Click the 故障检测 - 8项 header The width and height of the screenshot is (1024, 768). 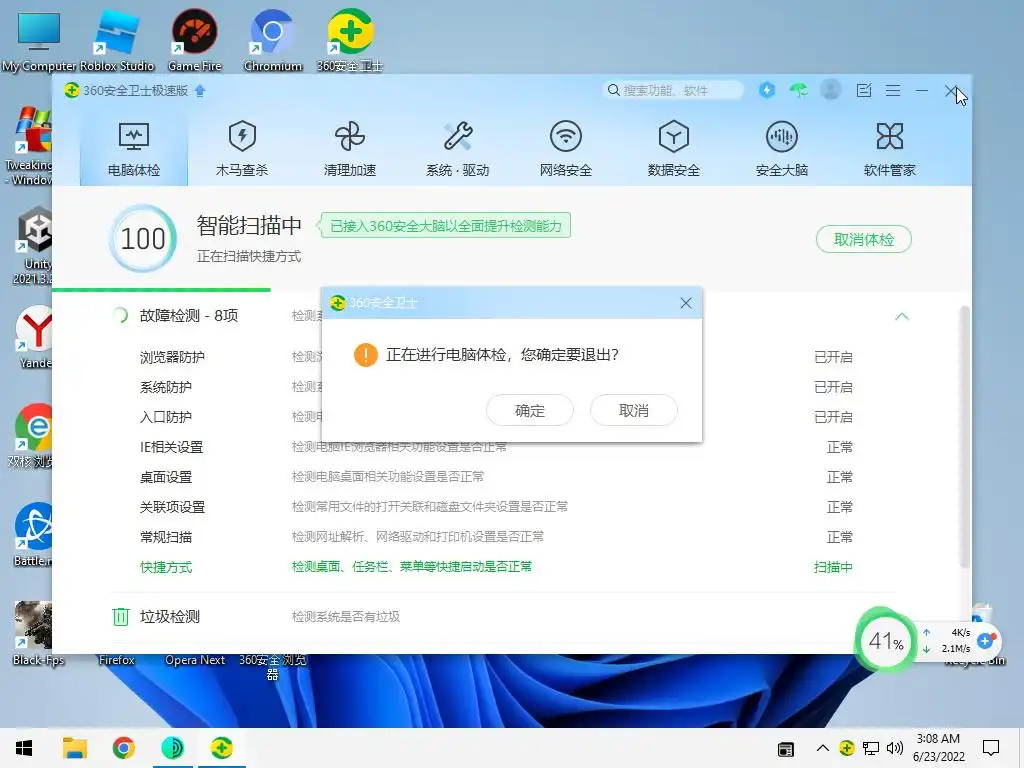[x=189, y=316]
